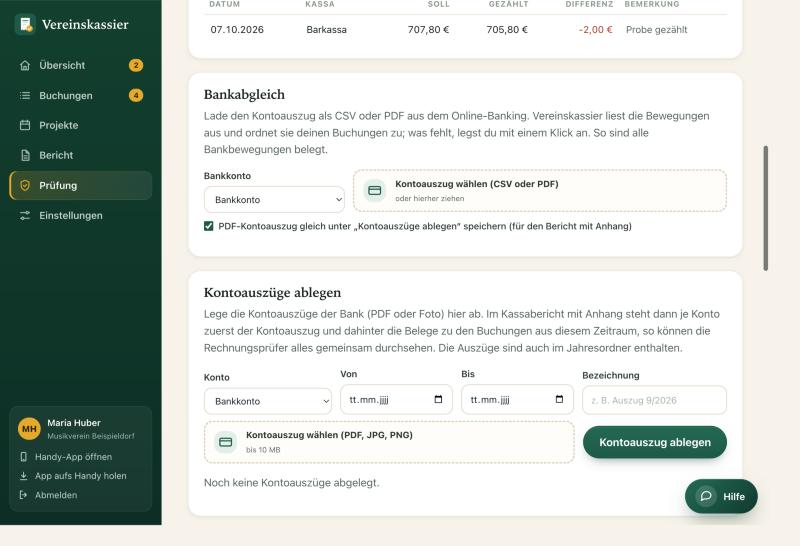Choose Kontoauszug wählen (PDF, JPG, PNG)
The height and width of the screenshot is (546, 800).
389,442
